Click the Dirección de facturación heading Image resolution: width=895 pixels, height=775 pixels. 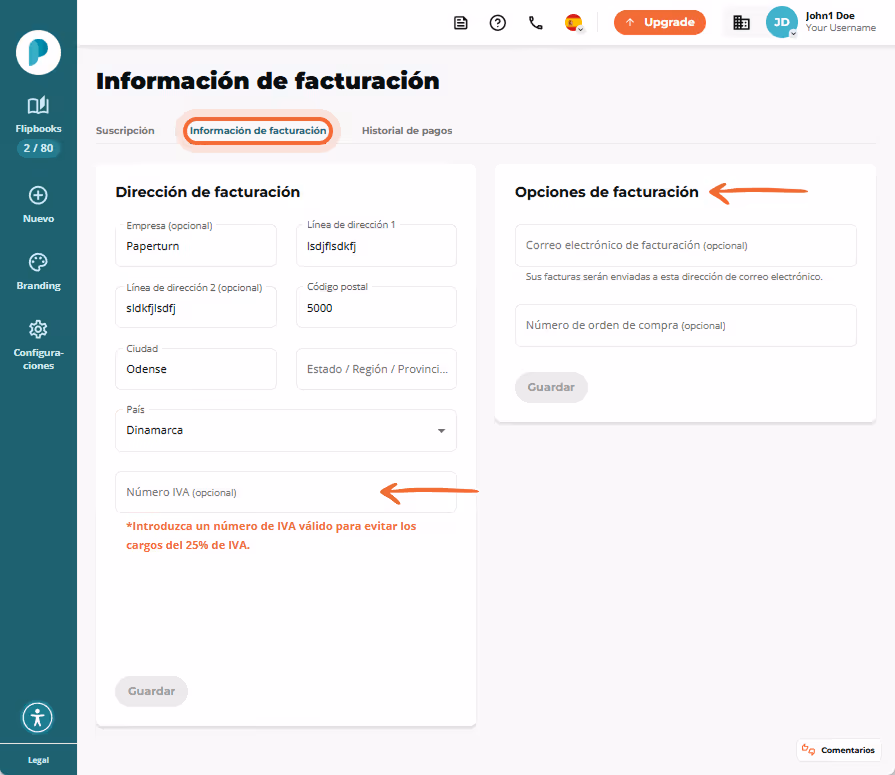[208, 192]
